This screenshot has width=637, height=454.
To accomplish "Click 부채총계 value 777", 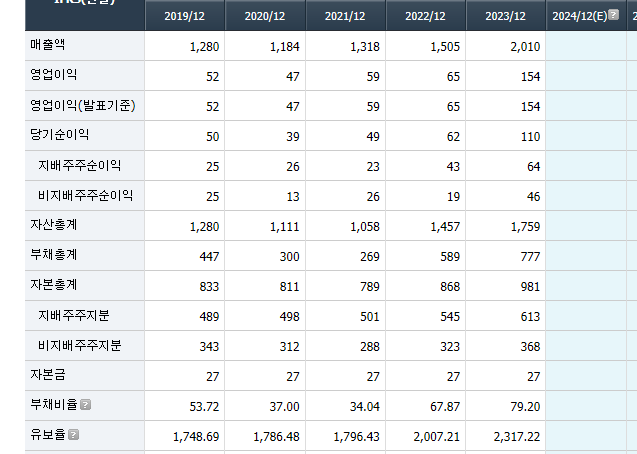I will coord(531,257).
